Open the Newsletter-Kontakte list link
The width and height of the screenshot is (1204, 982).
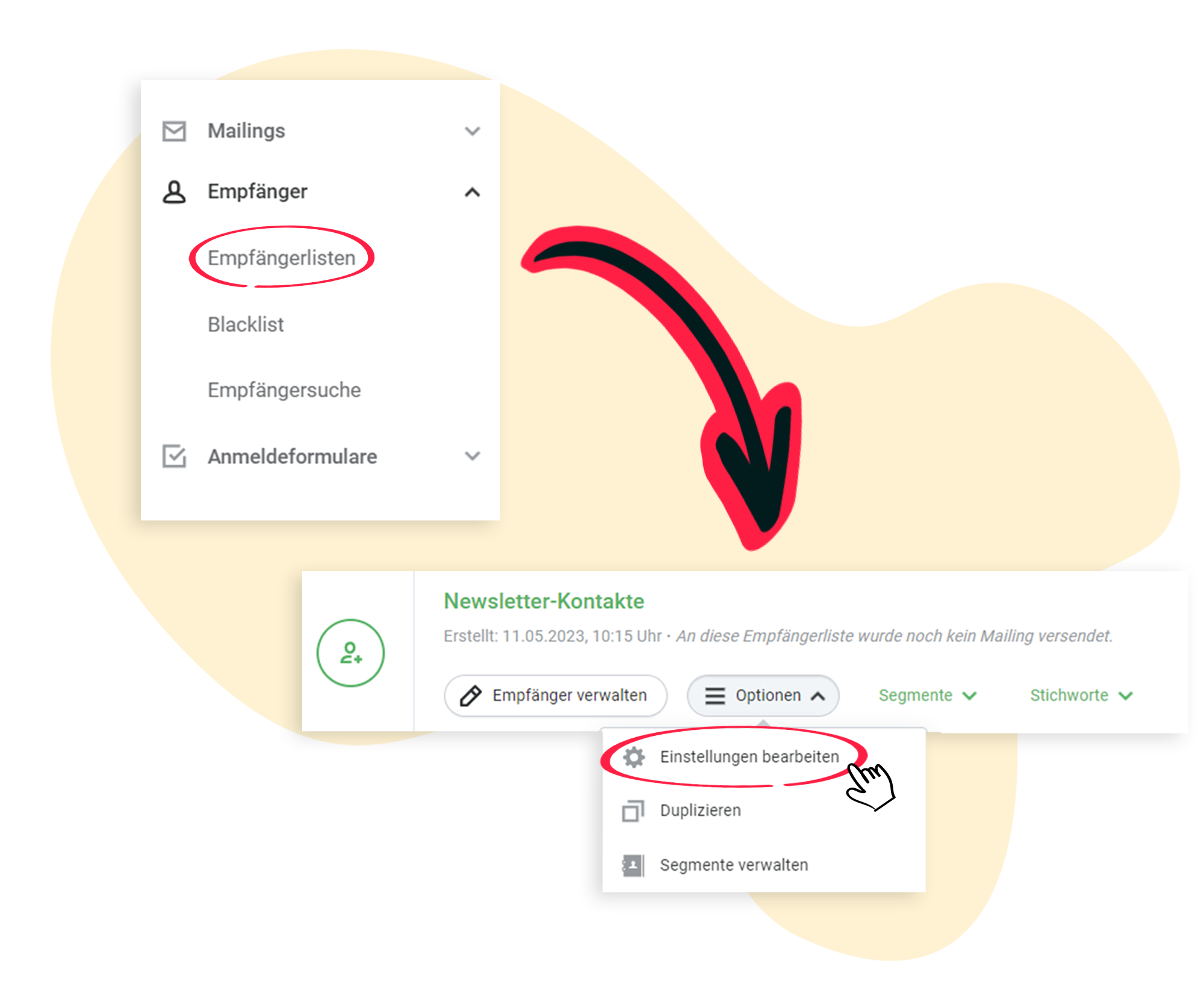tap(544, 601)
